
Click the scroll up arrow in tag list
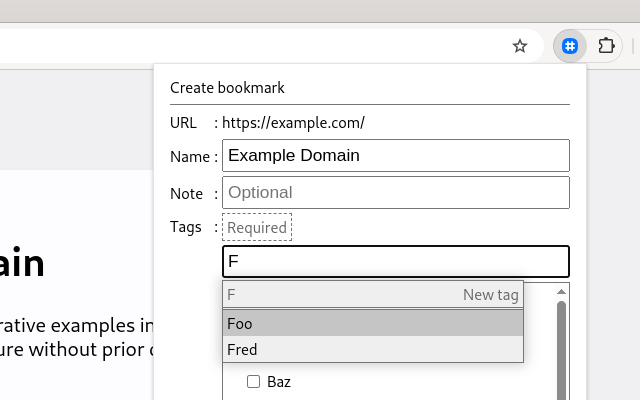pos(561,291)
